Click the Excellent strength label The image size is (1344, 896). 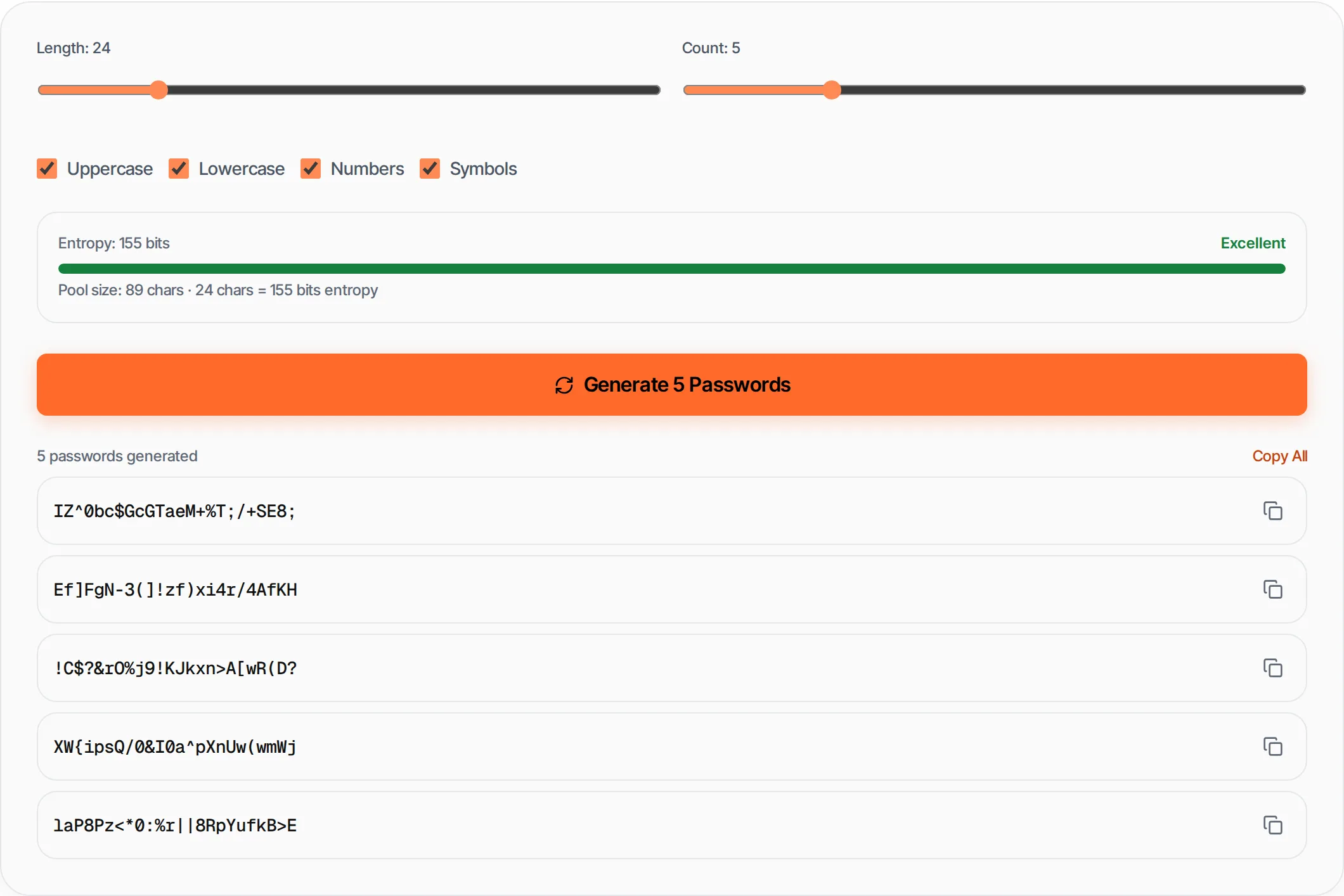(1253, 243)
